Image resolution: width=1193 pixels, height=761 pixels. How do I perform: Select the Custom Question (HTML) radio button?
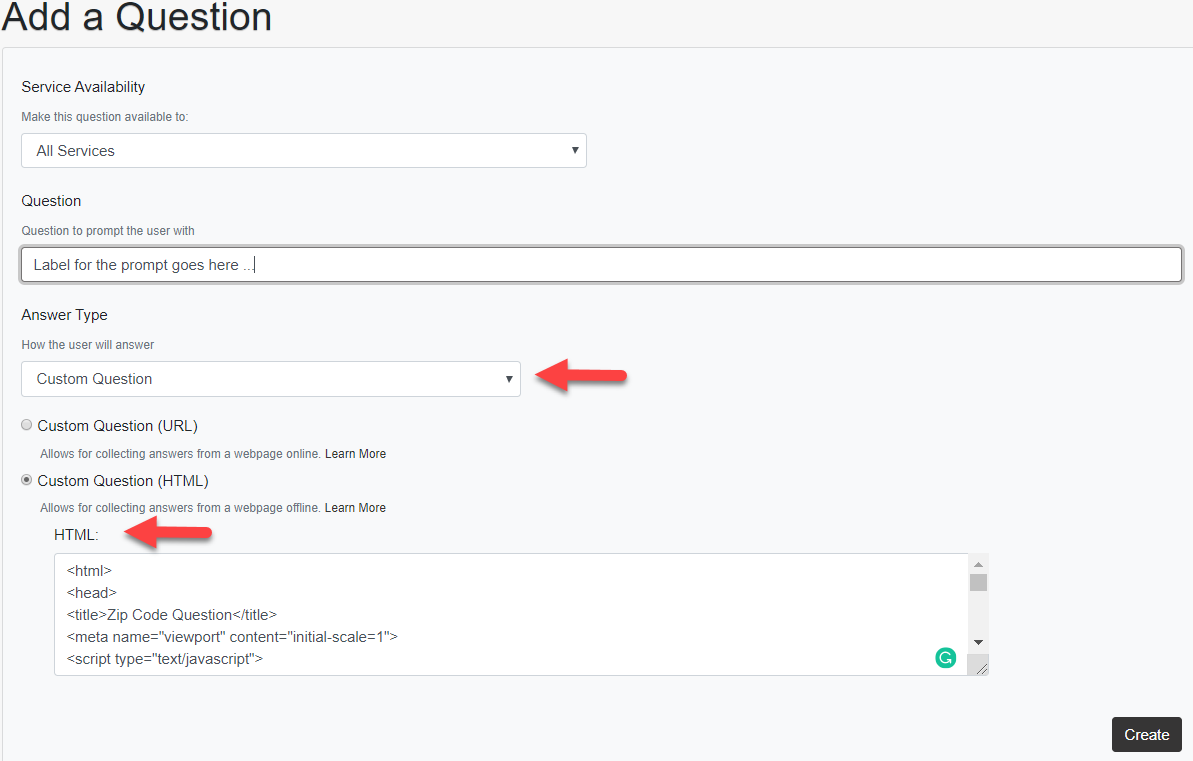[x=27, y=480]
